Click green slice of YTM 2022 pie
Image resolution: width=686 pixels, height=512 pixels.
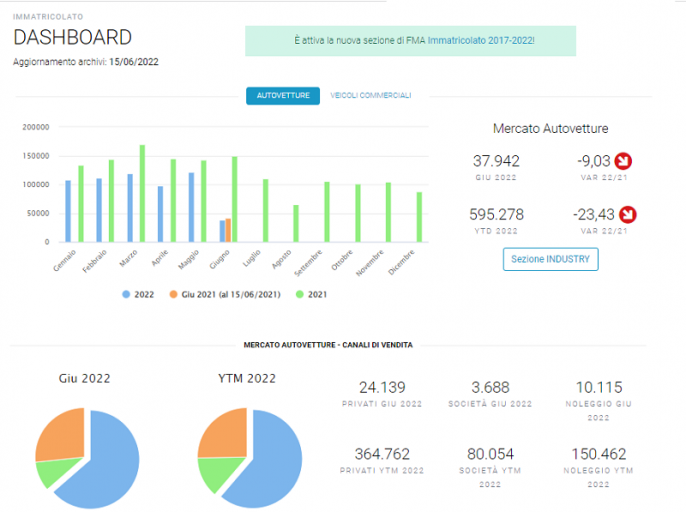[x=218, y=470]
